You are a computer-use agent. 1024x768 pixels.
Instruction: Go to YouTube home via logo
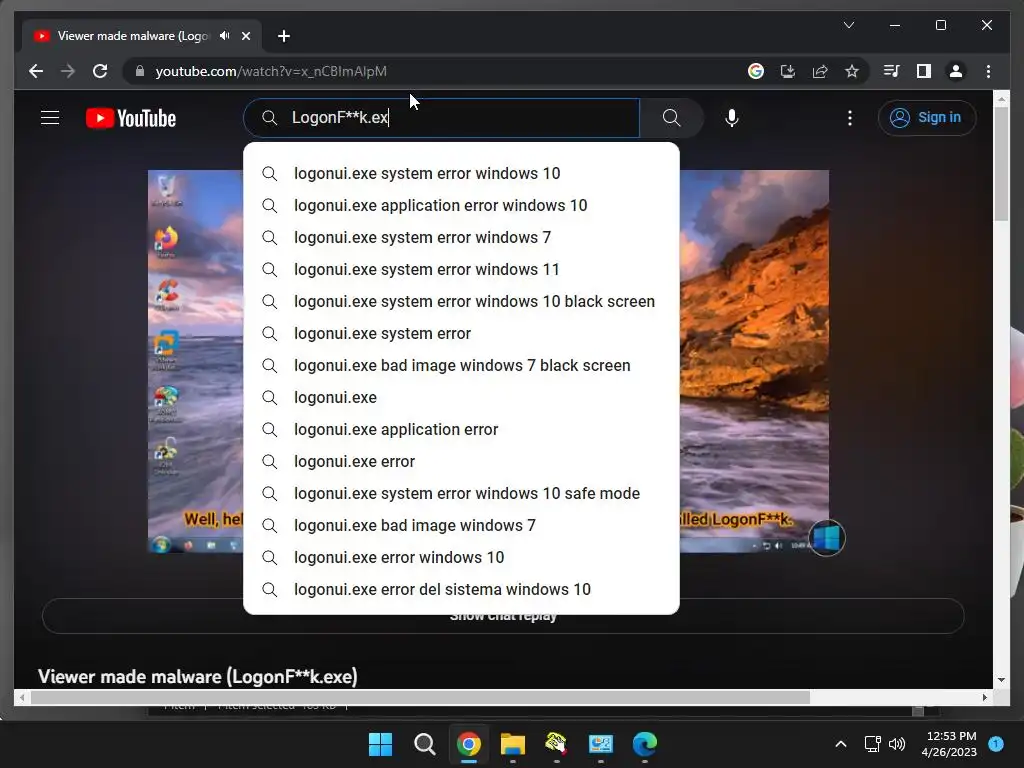pyautogui.click(x=131, y=118)
